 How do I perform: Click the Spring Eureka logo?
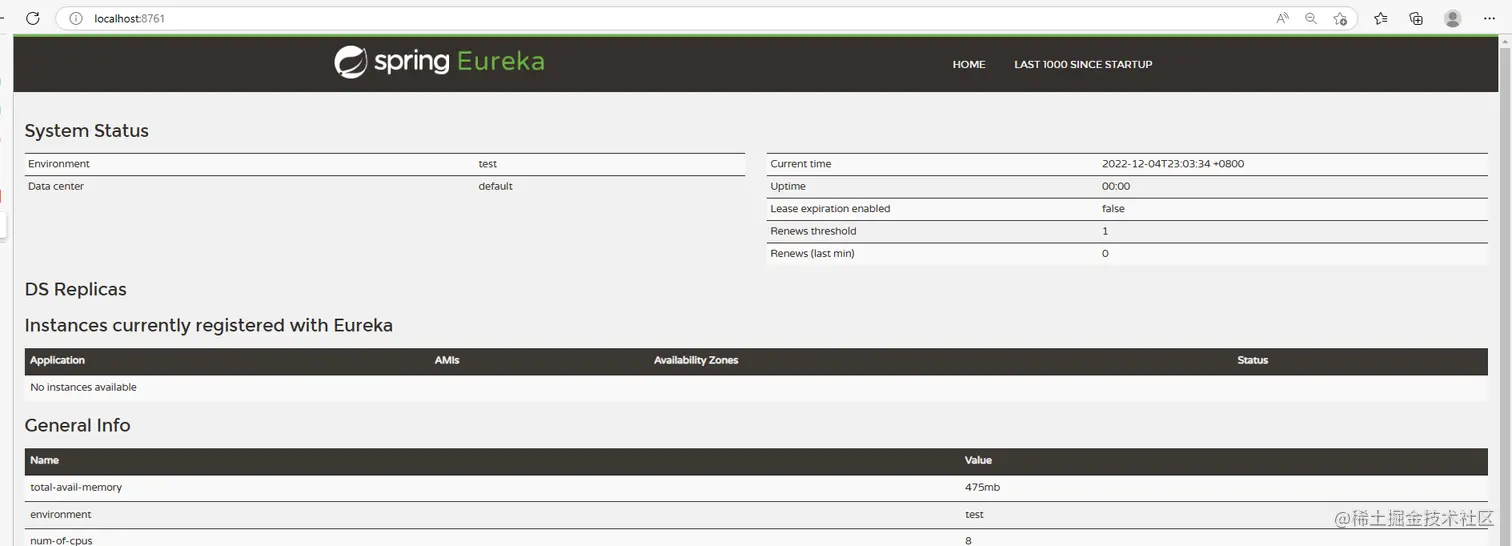(439, 62)
